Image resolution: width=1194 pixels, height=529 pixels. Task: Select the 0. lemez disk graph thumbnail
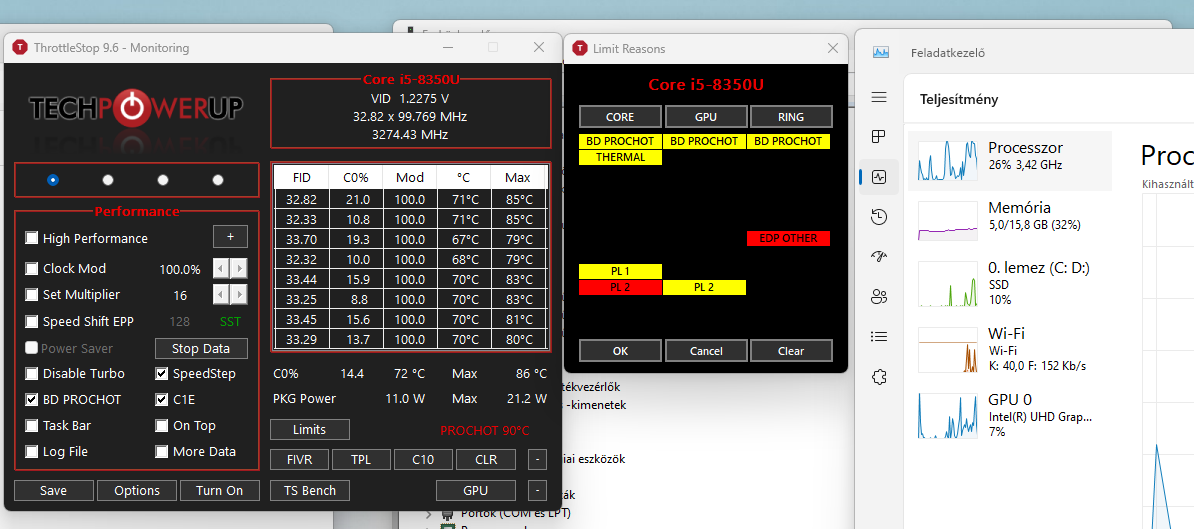(x=947, y=283)
